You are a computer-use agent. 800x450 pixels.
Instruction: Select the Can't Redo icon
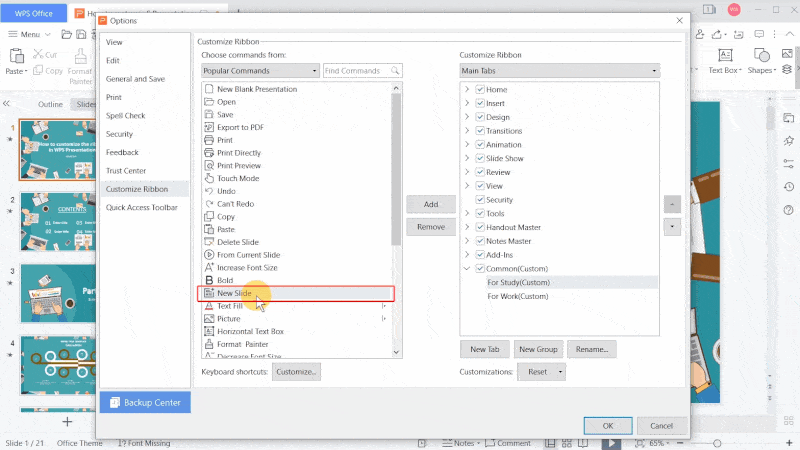point(209,204)
